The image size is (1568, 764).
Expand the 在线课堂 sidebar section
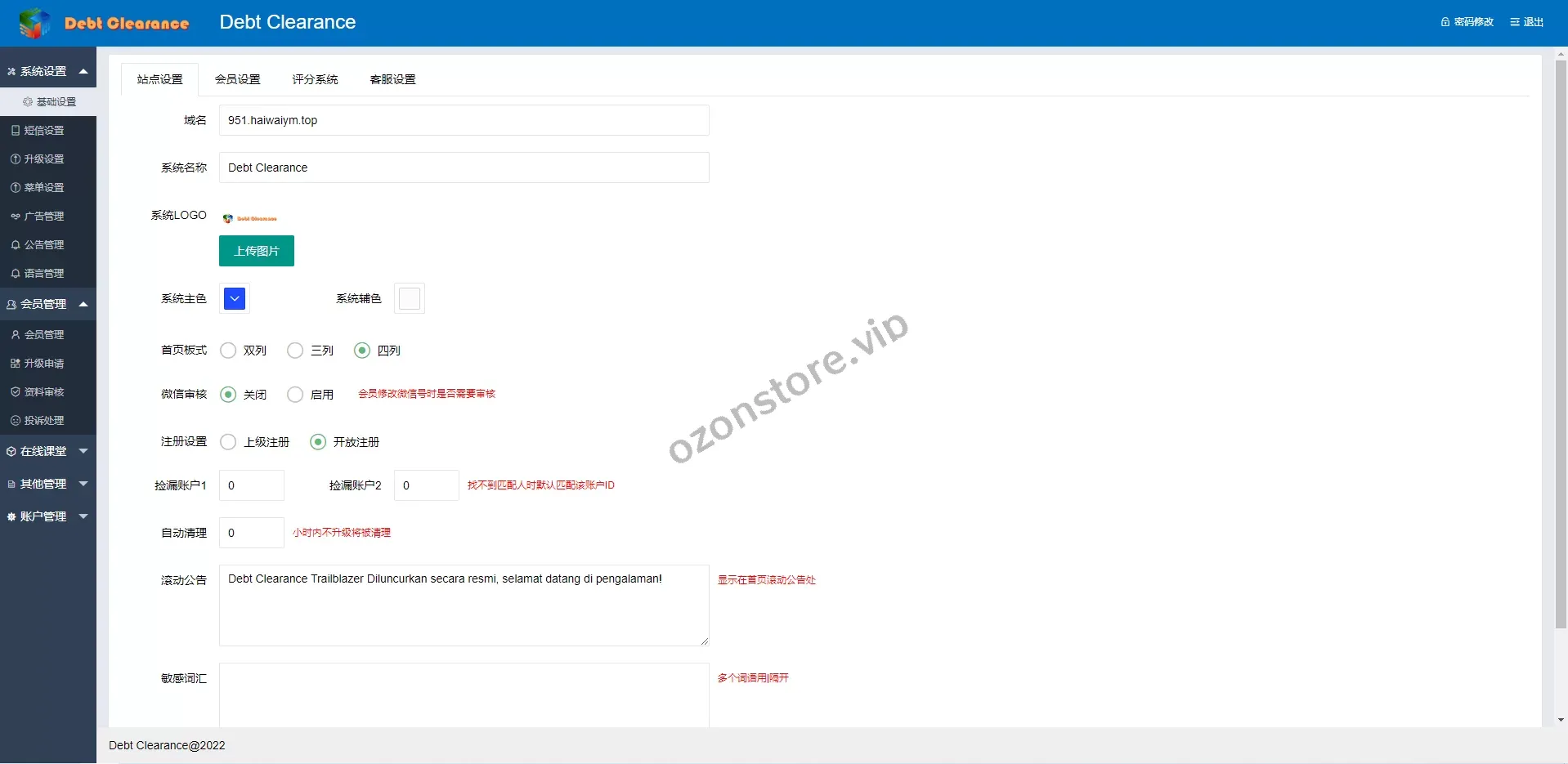[x=47, y=451]
